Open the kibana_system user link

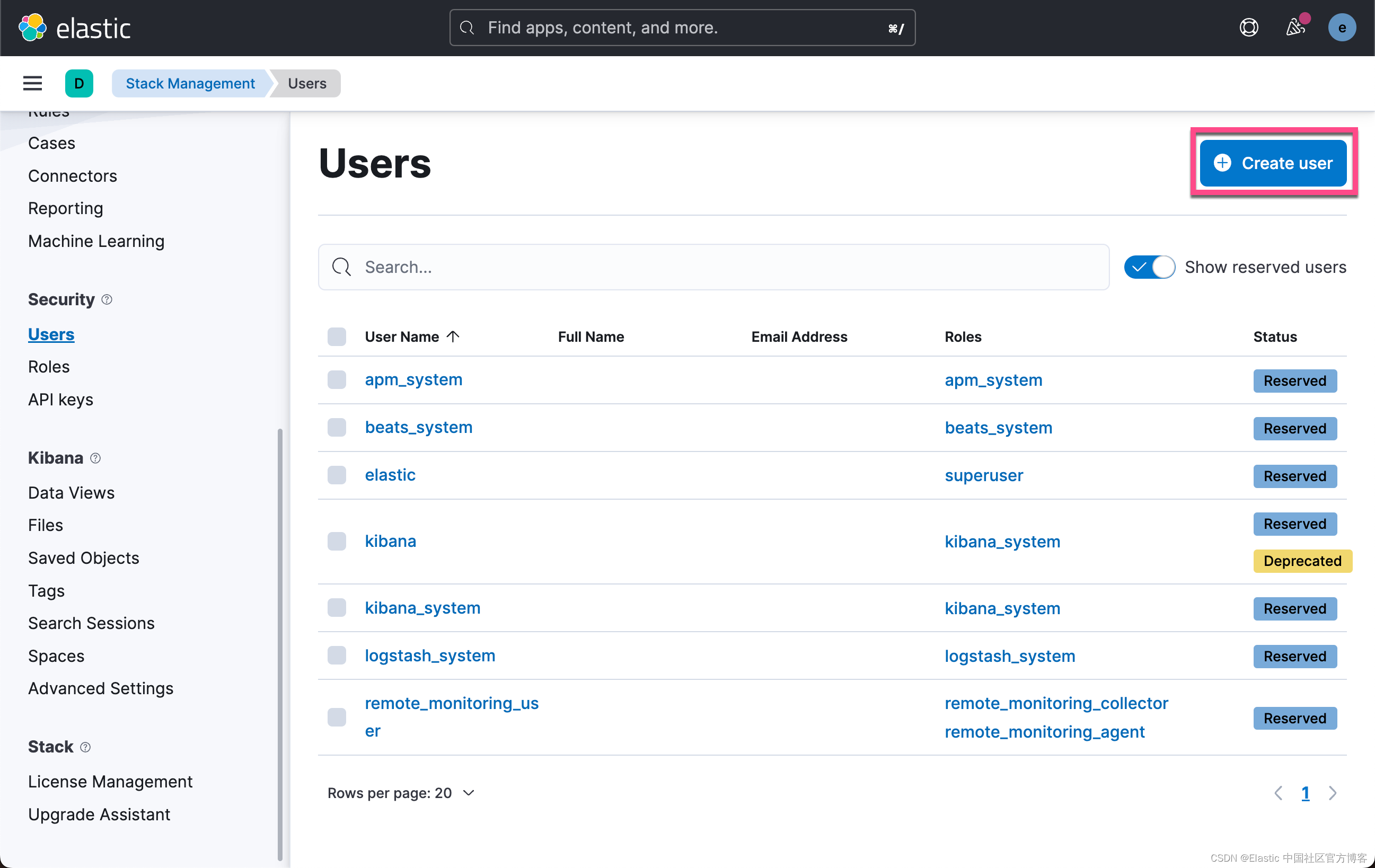(x=422, y=608)
